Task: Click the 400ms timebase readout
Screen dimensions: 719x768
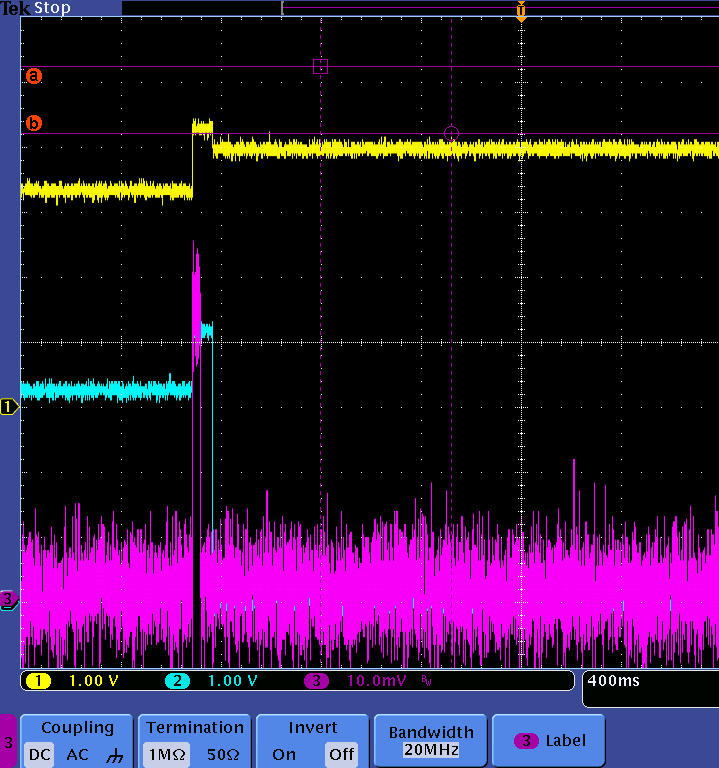Action: [613, 681]
